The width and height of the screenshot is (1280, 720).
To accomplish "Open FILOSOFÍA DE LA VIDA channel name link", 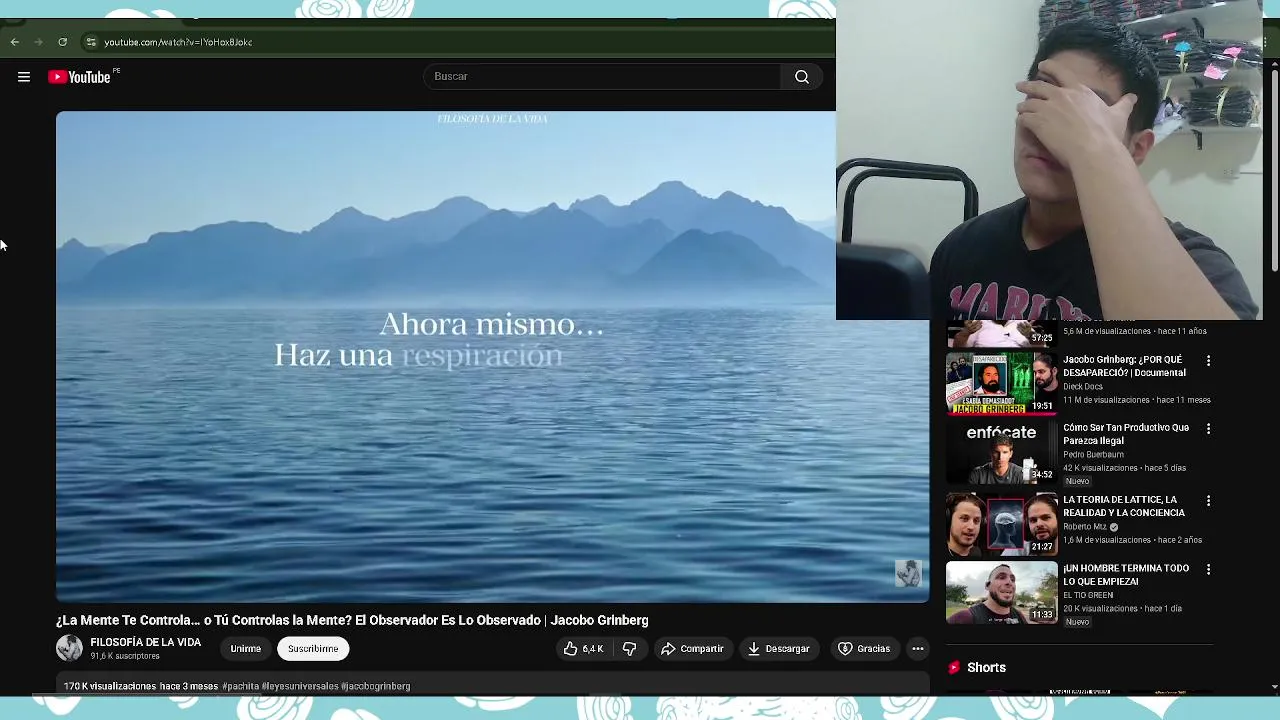I will tap(146, 642).
